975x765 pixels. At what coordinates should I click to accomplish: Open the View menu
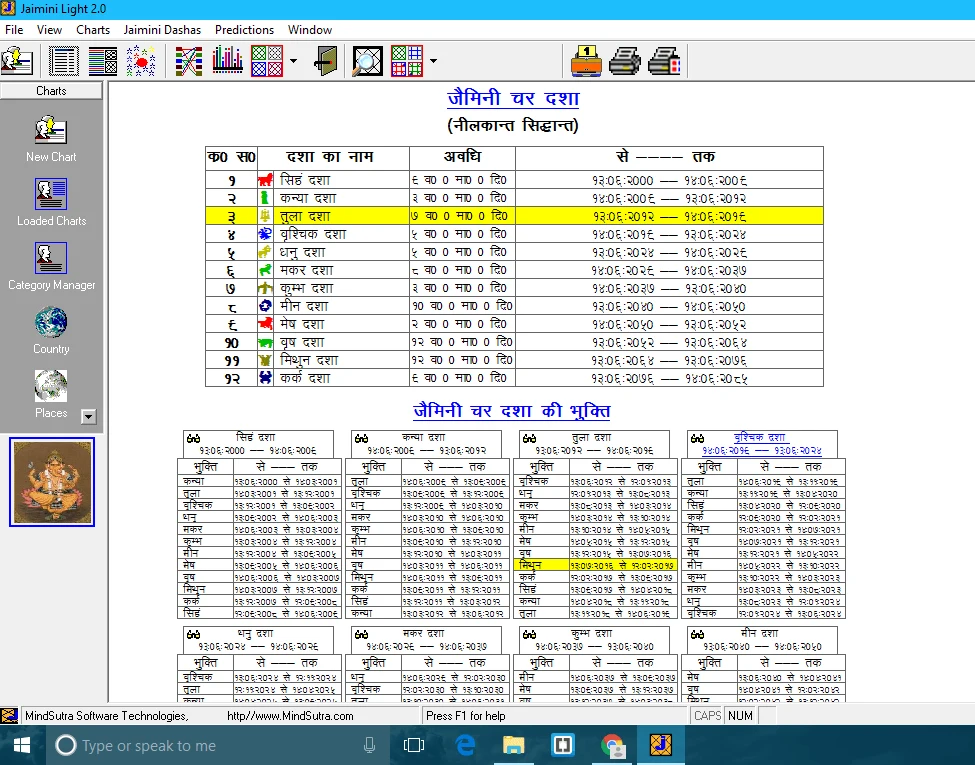pos(49,30)
